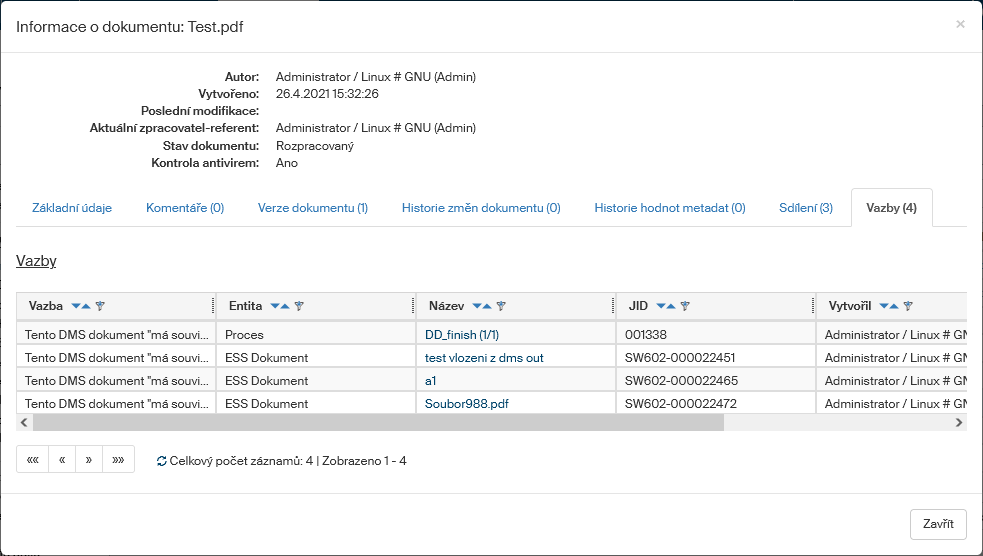This screenshot has width=983, height=556.
Task: Switch to the Základní údaje tab
Action: 72,208
